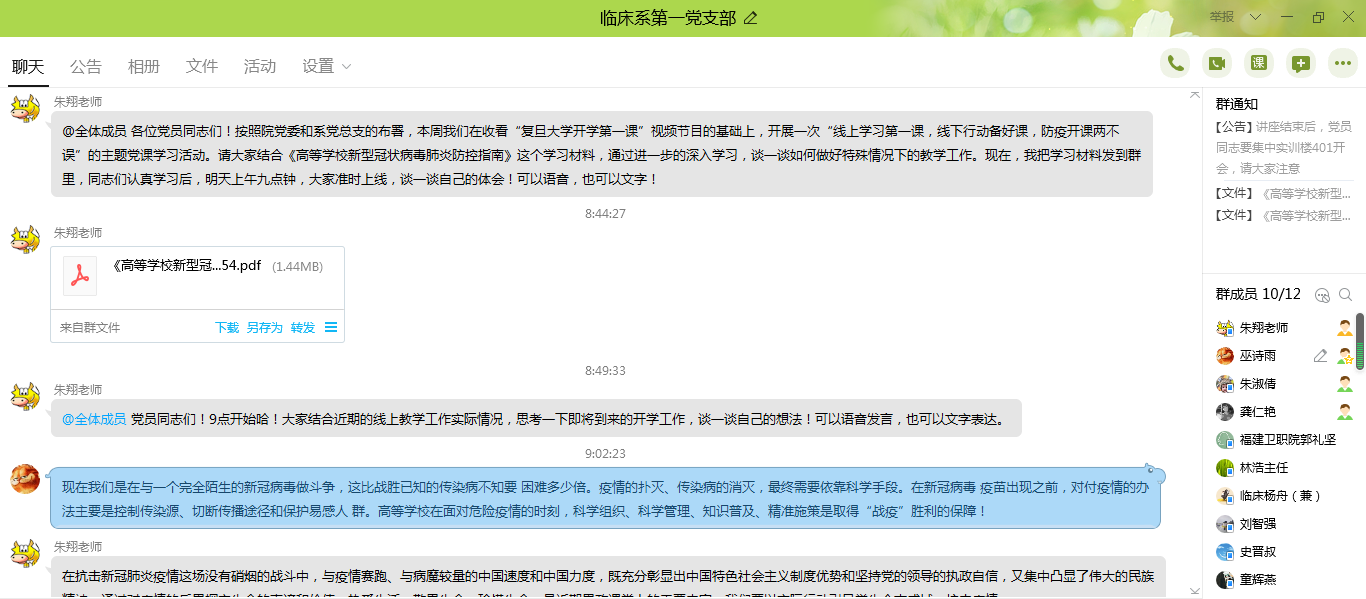Click the PDF file icon in the chat
The width and height of the screenshot is (1366, 599).
tap(80, 275)
